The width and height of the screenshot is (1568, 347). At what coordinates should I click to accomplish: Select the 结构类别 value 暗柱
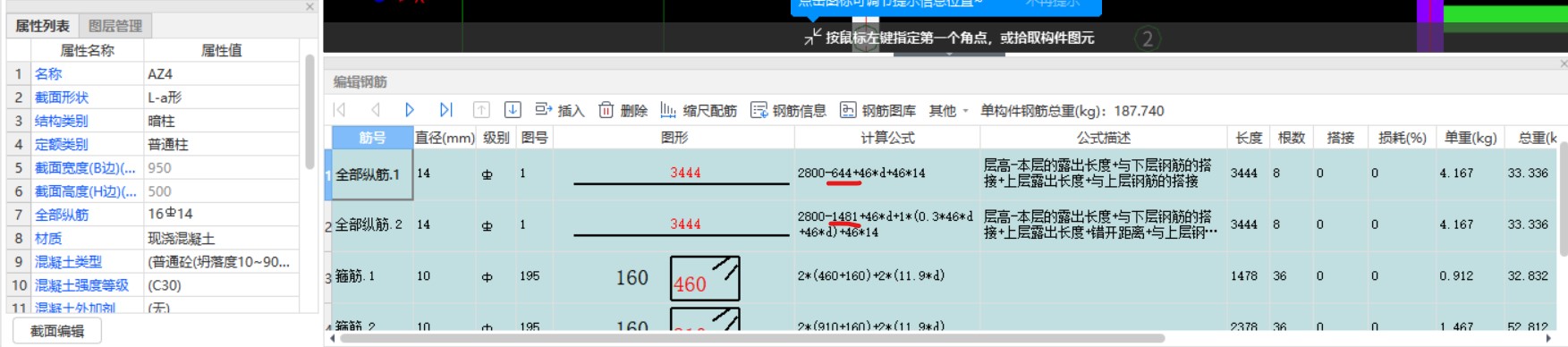pos(221,121)
